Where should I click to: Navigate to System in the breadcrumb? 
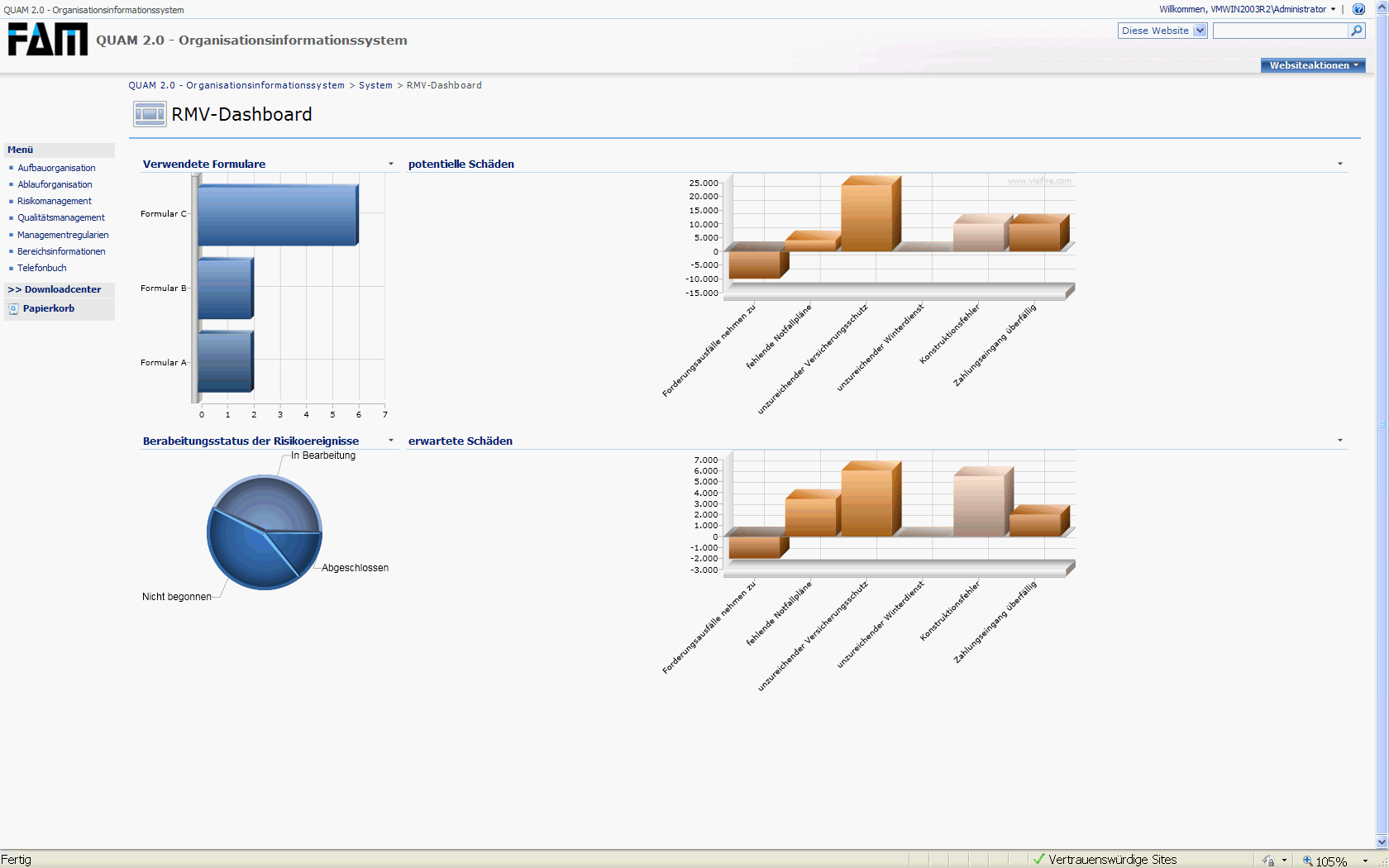tap(375, 85)
